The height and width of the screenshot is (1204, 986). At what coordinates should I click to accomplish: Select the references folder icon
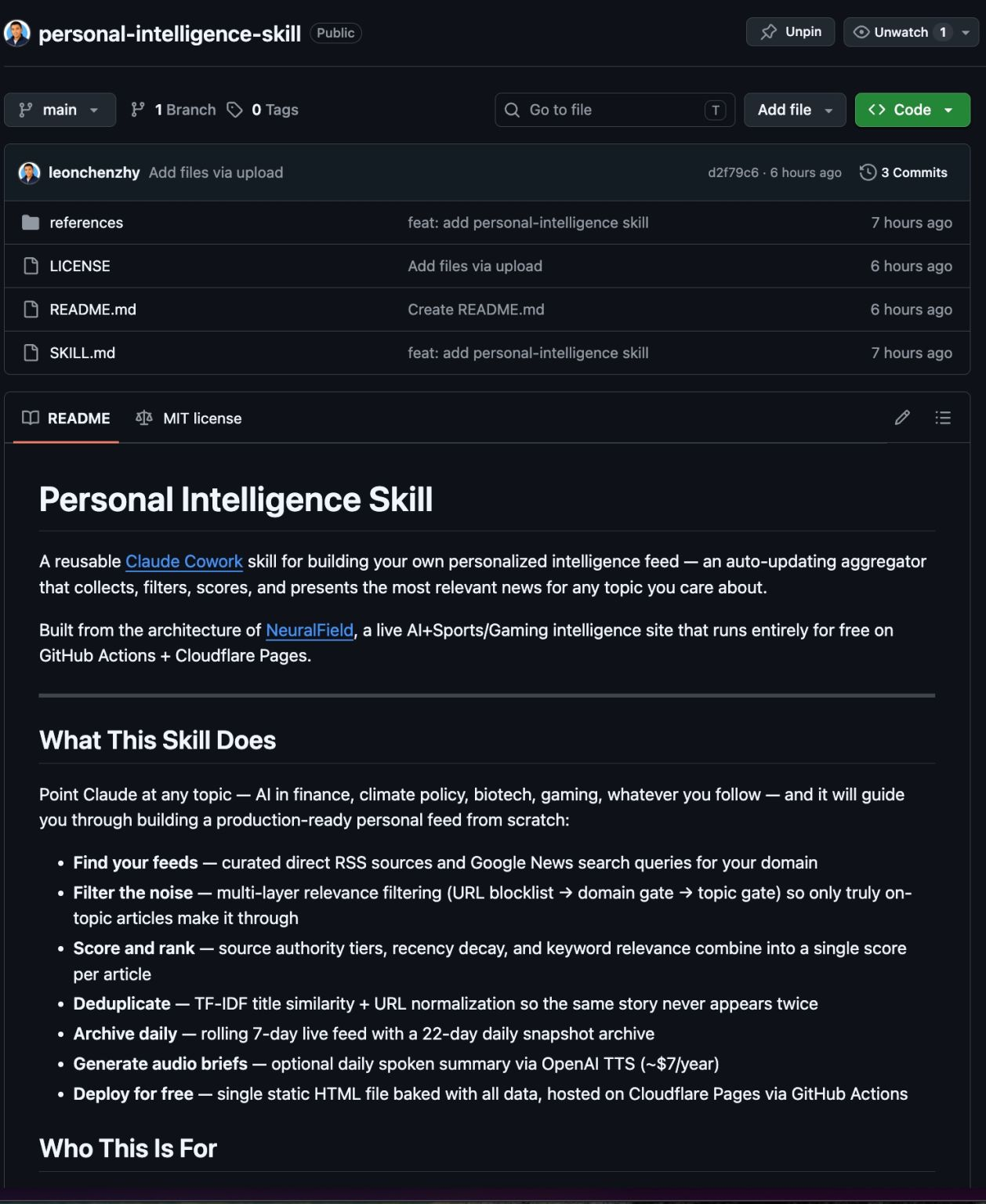click(30, 223)
